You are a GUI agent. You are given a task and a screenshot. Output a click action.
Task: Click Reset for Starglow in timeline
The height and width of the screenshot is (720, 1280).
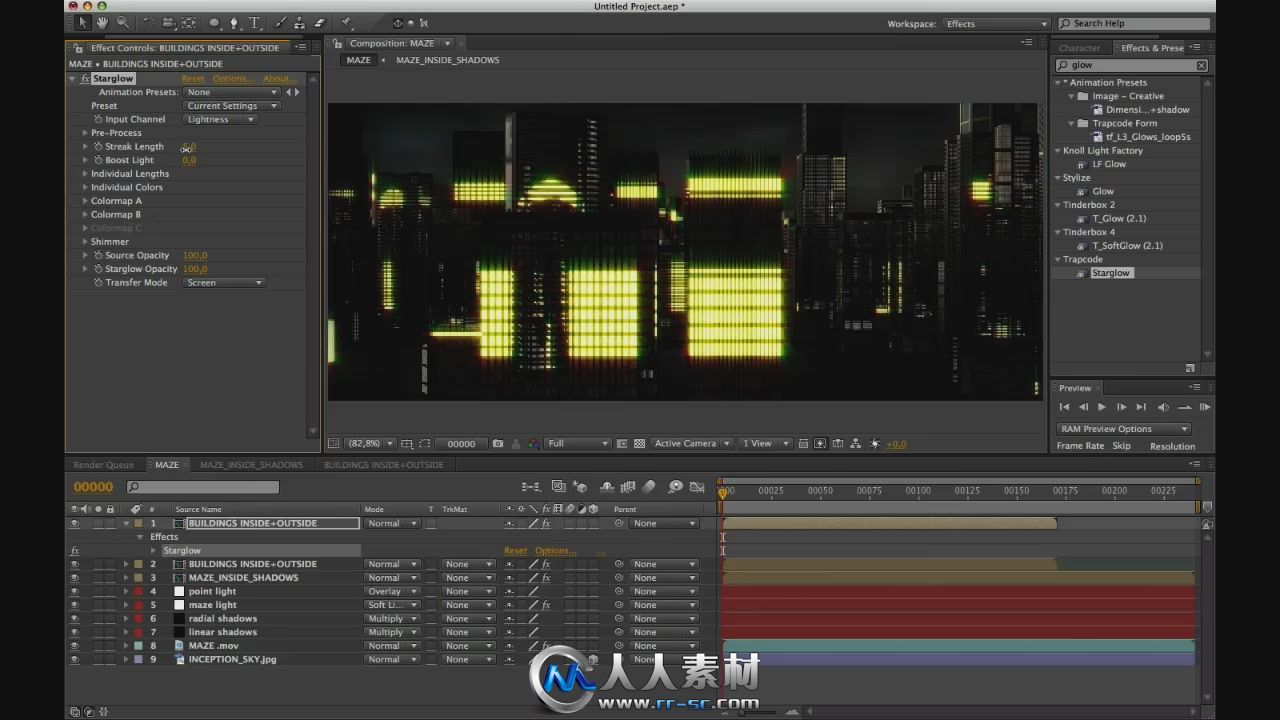coord(515,550)
